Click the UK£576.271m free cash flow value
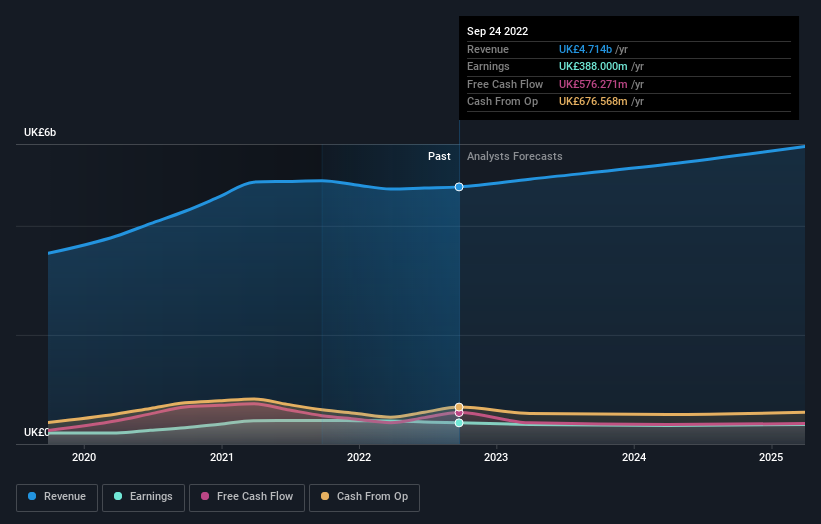 593,84
